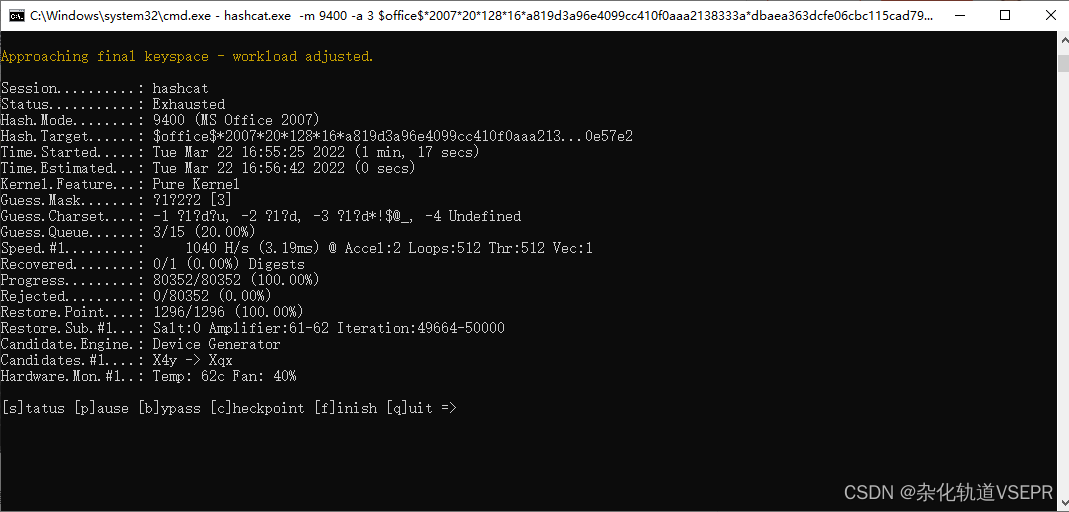
Task: Click the [s]tatus option in the prompt
Action: pyautogui.click(x=33, y=408)
